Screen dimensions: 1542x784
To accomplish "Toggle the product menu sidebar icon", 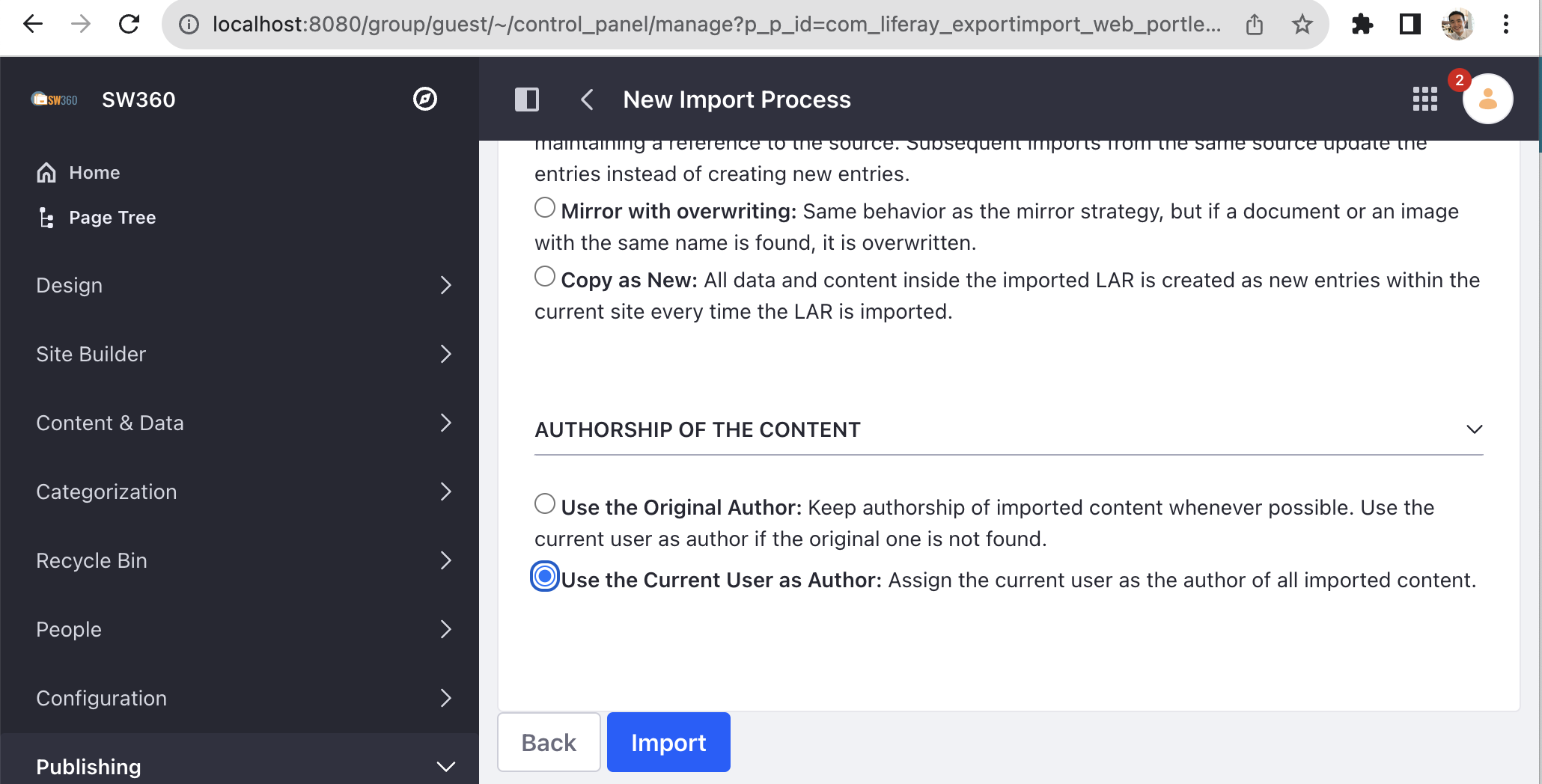I will (x=526, y=99).
